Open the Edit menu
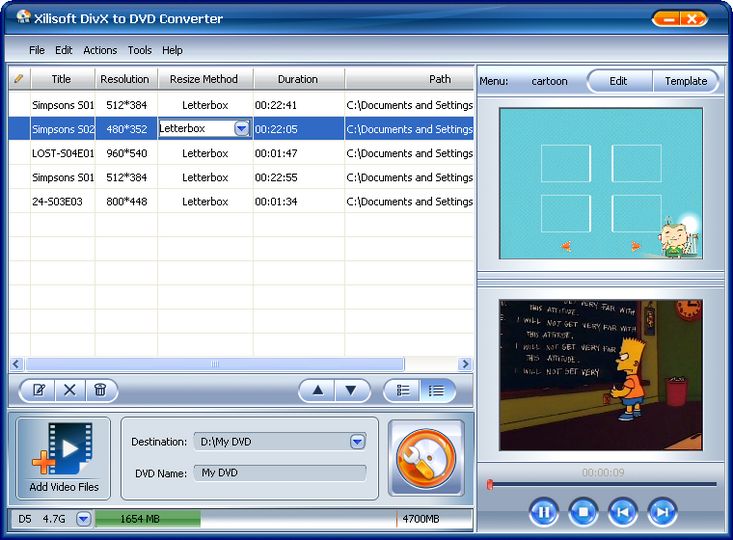The width and height of the screenshot is (733, 540). pos(64,50)
